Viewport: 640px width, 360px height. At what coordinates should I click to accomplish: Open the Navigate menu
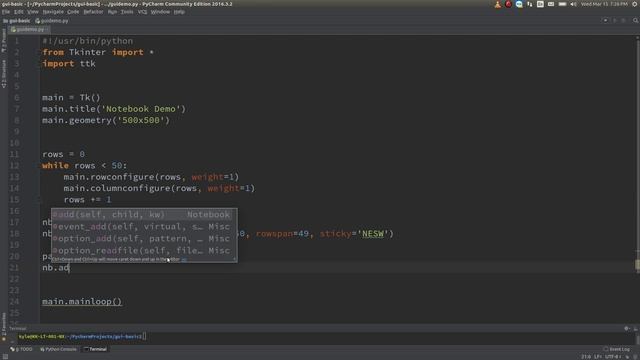53,12
